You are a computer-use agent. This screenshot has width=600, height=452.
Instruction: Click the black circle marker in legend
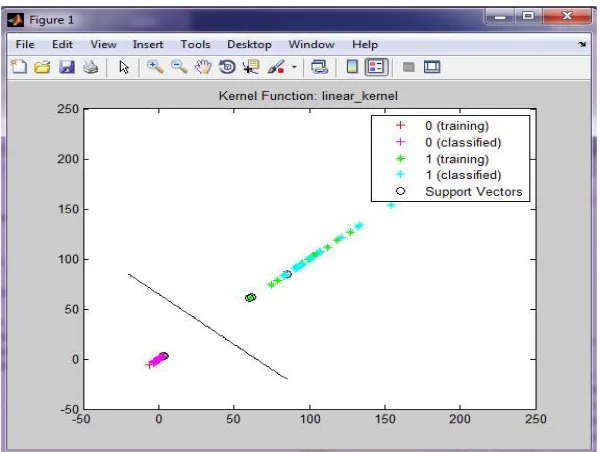click(400, 191)
